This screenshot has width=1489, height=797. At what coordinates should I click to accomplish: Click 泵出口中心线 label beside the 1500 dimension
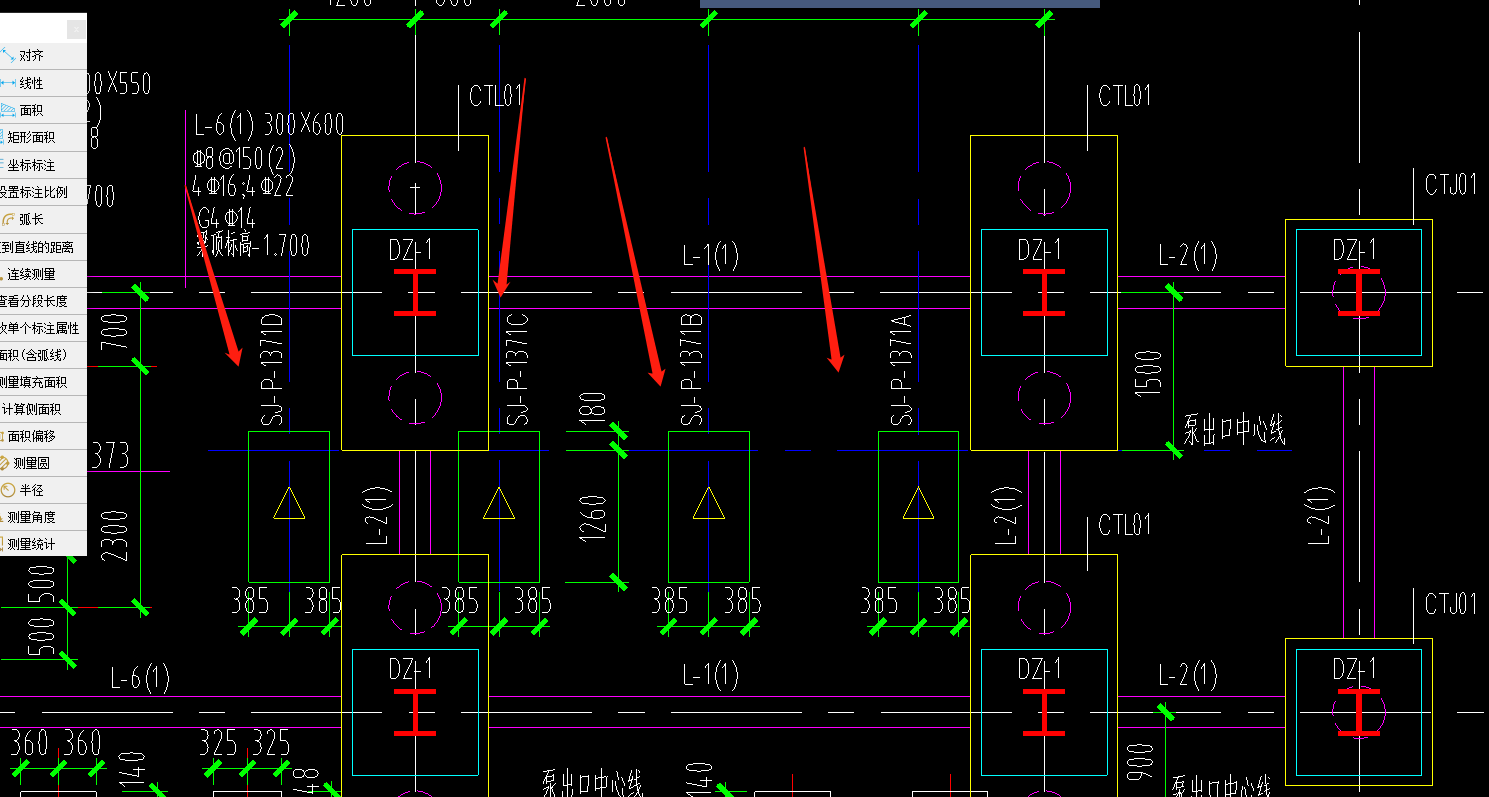pyautogui.click(x=1234, y=430)
